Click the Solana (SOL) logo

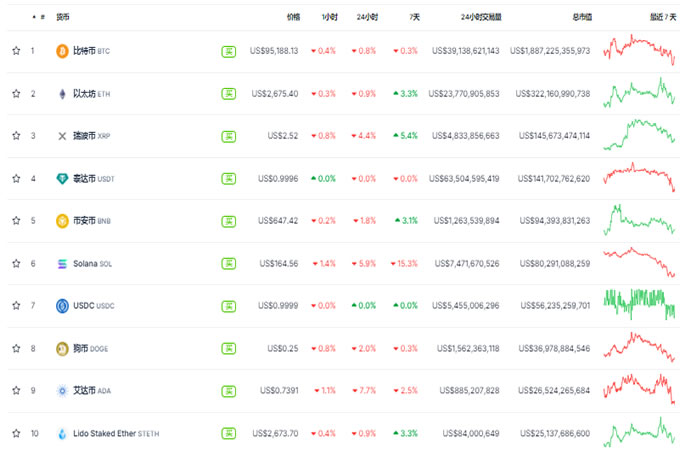click(62, 264)
